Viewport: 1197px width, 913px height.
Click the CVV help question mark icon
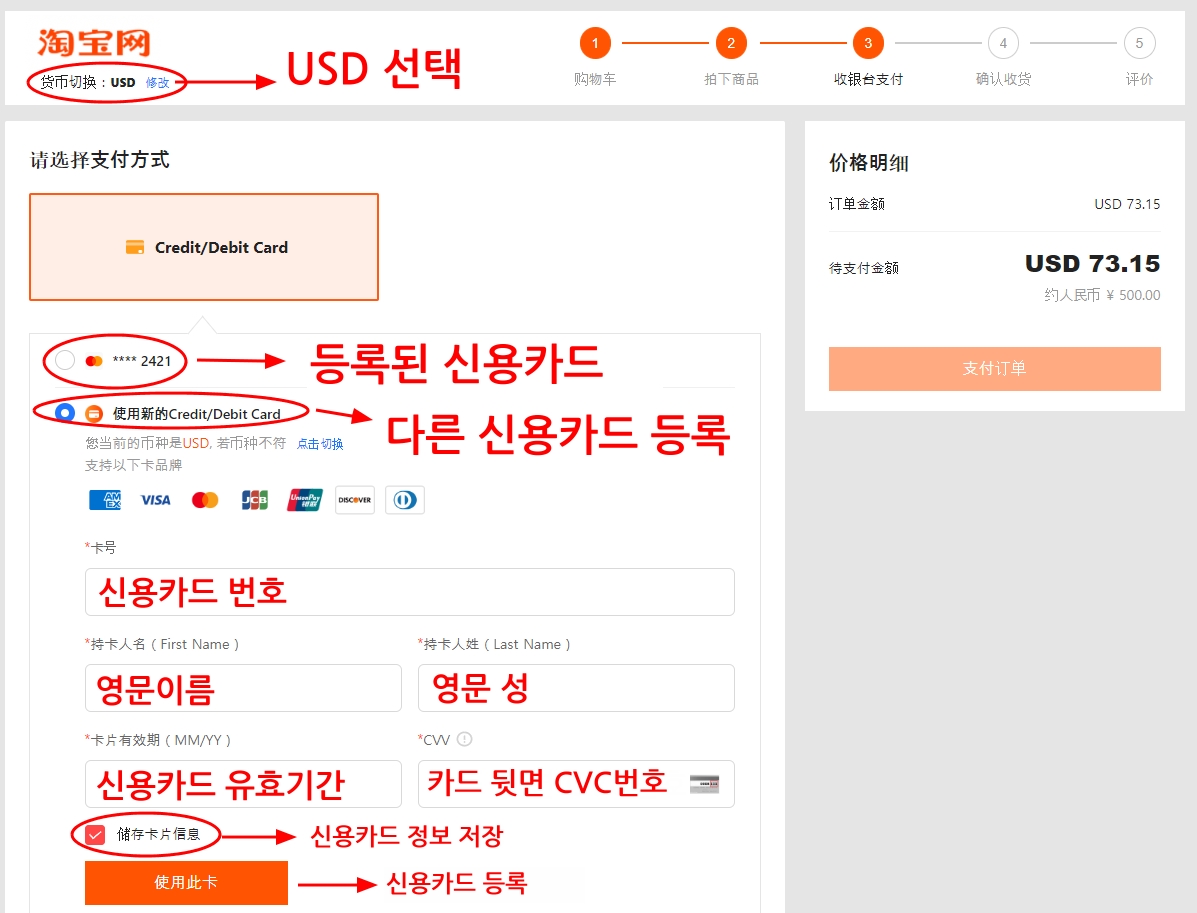pyautogui.click(x=464, y=740)
